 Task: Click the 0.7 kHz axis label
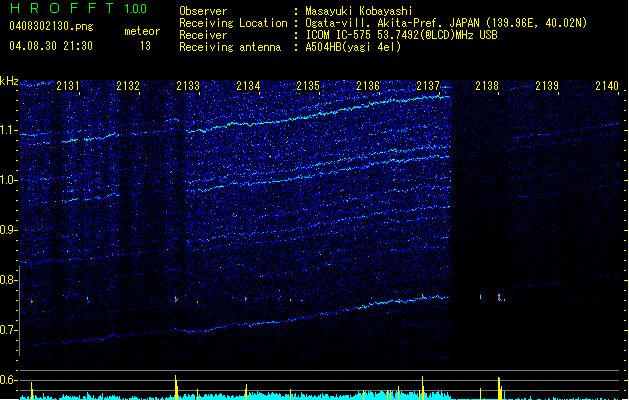[x=9, y=330]
